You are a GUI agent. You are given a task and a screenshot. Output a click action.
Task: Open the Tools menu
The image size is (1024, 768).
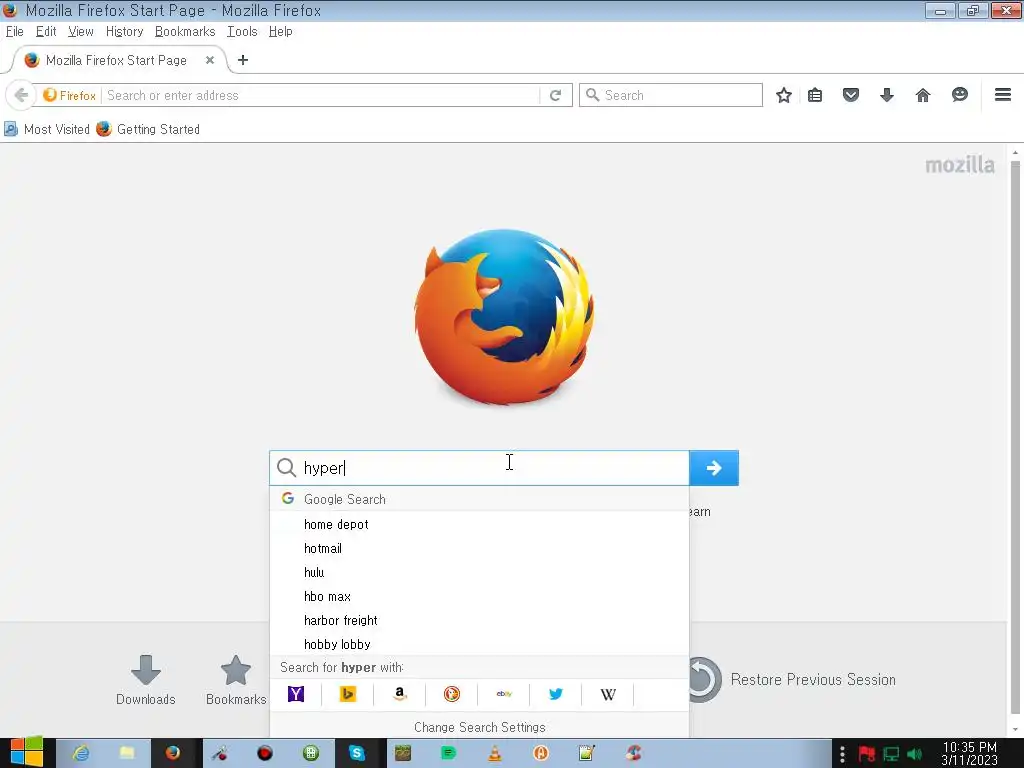click(242, 31)
